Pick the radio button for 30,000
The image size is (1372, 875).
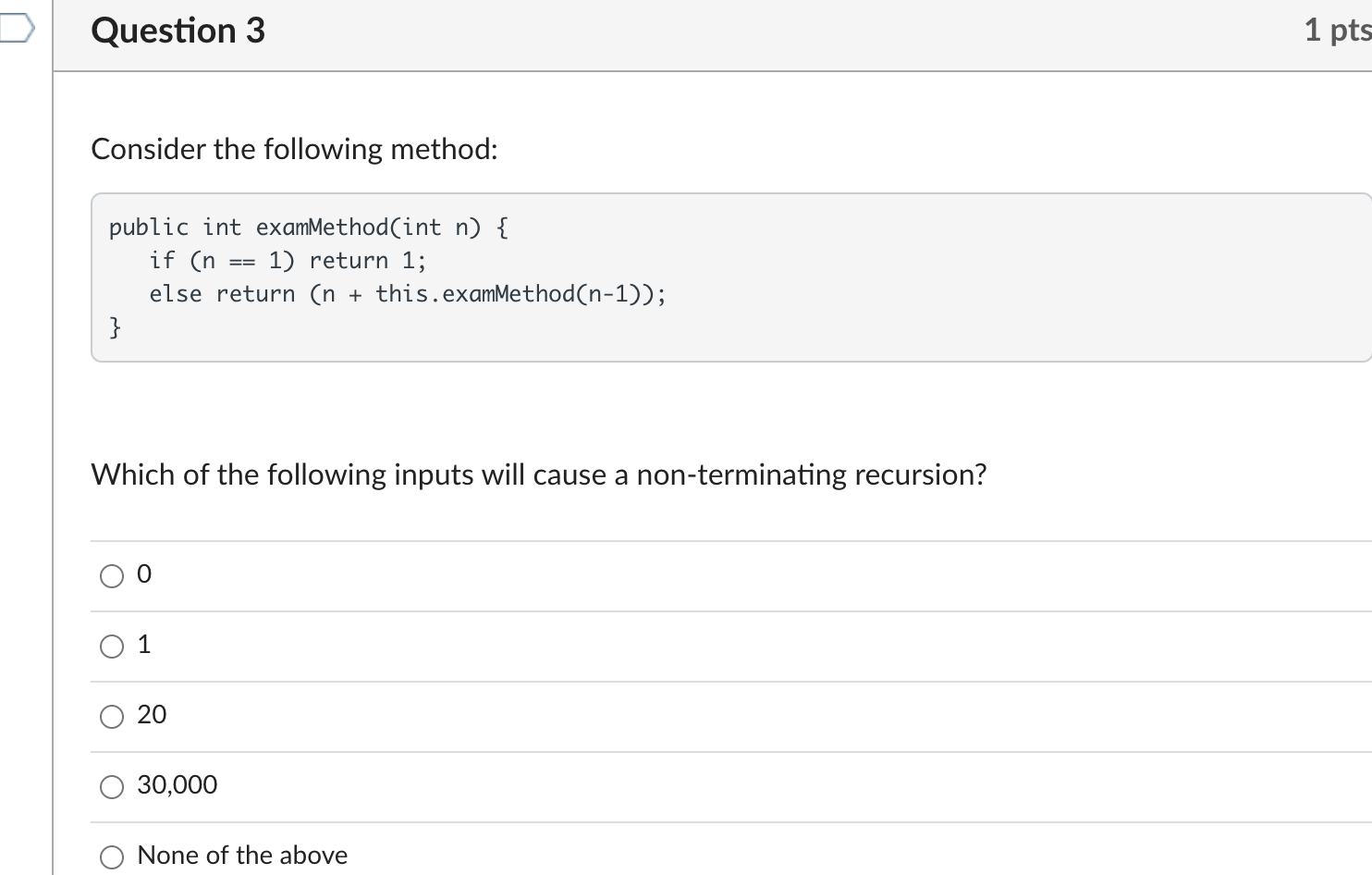(112, 787)
